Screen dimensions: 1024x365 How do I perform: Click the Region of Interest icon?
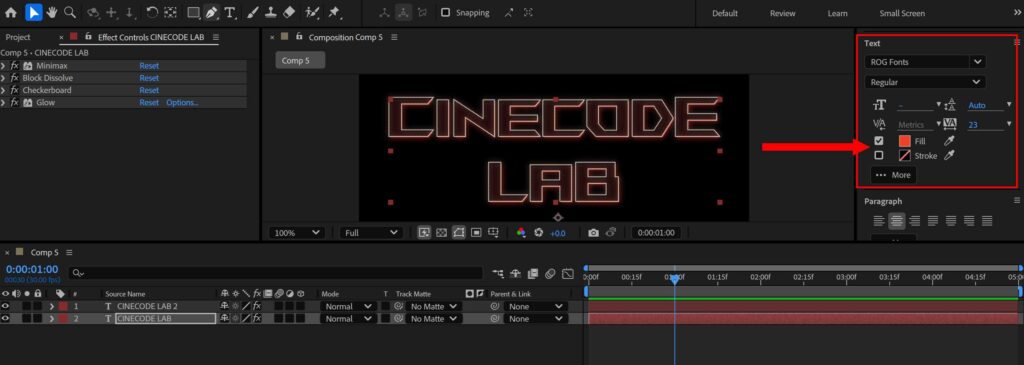click(476, 232)
